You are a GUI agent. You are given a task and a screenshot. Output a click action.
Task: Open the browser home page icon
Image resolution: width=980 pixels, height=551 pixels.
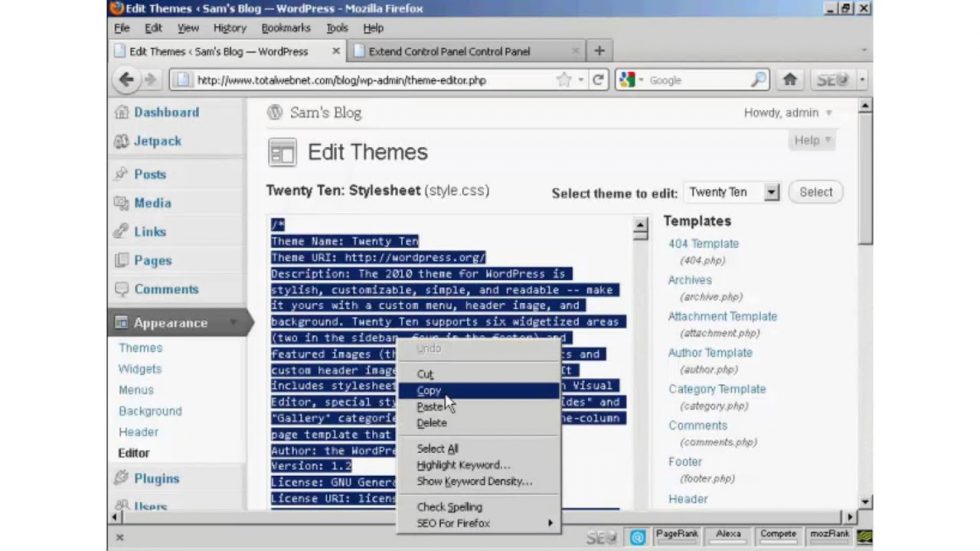(x=789, y=79)
